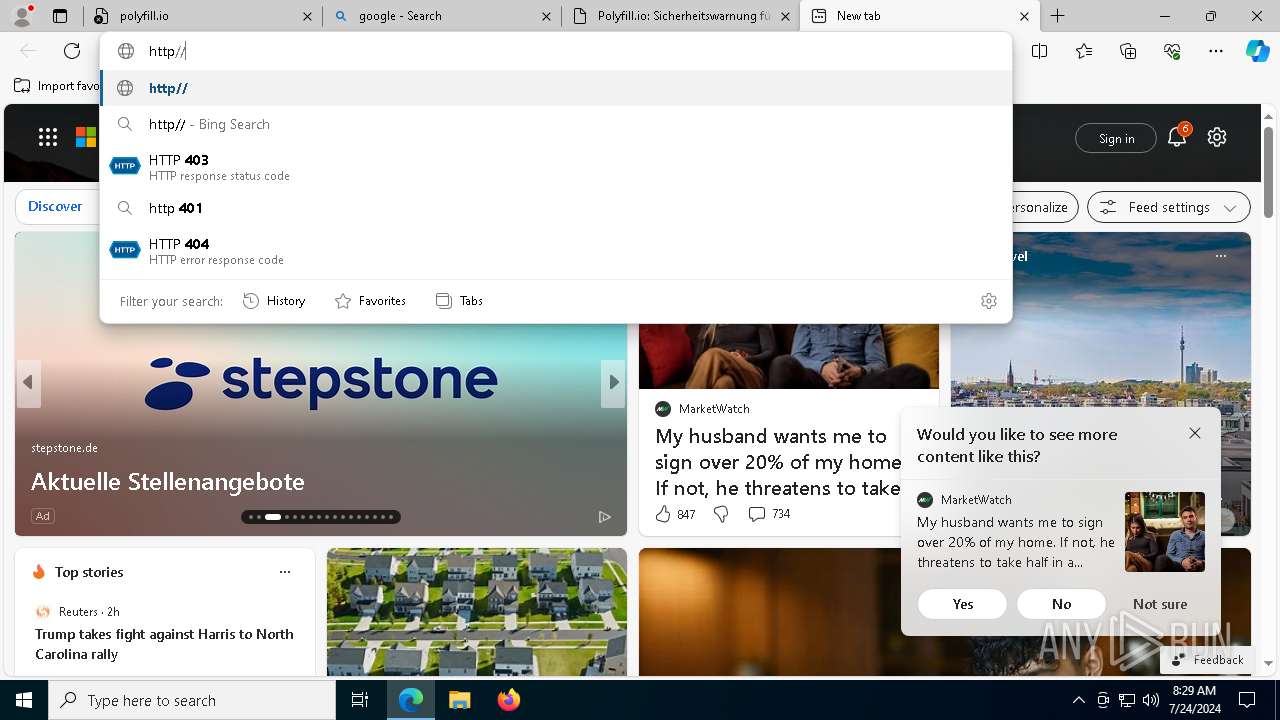Click the Sign in button

coord(1116,138)
